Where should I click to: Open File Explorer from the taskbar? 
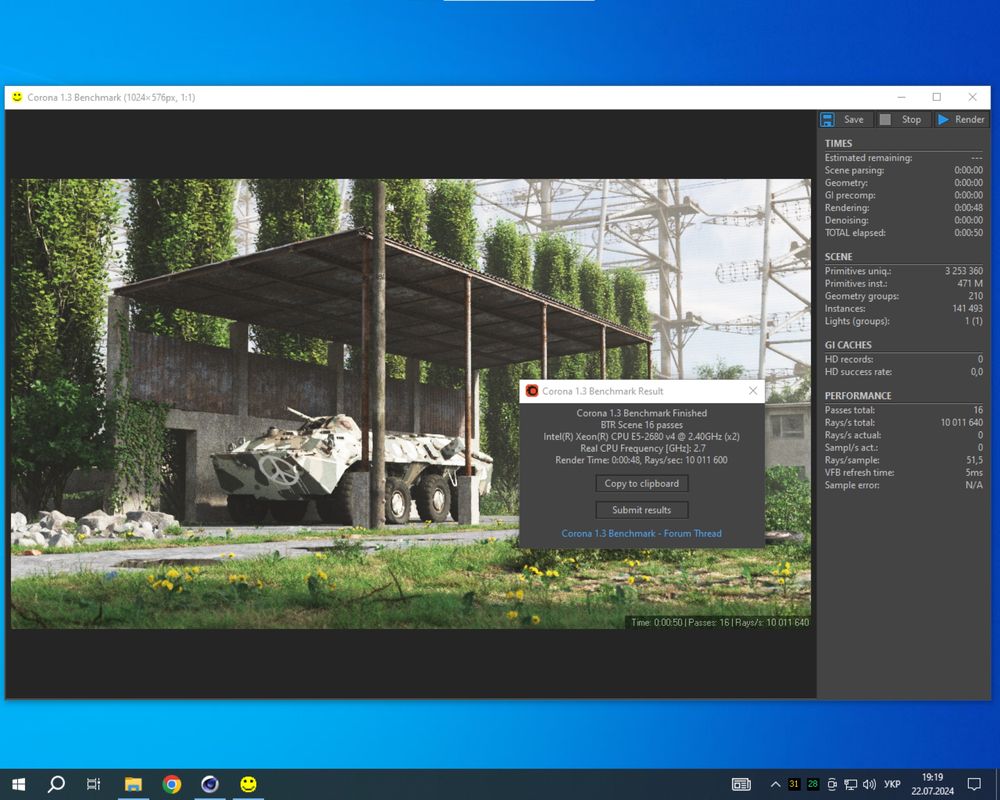[133, 784]
